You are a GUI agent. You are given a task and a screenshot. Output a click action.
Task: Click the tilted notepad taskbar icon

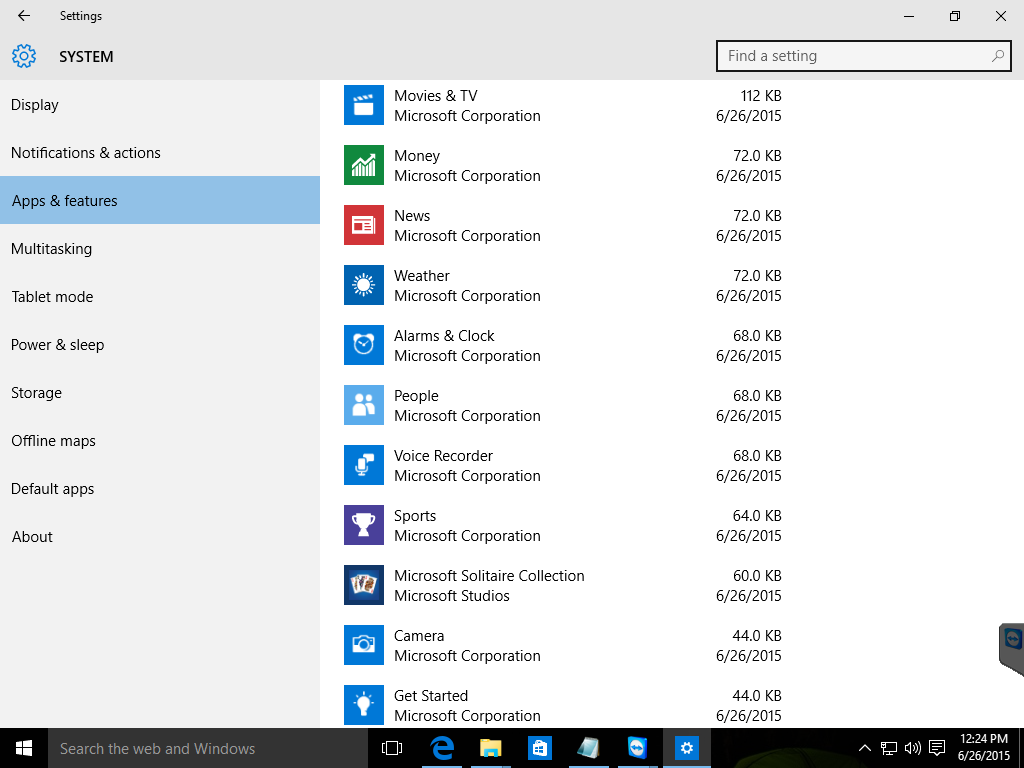point(588,748)
